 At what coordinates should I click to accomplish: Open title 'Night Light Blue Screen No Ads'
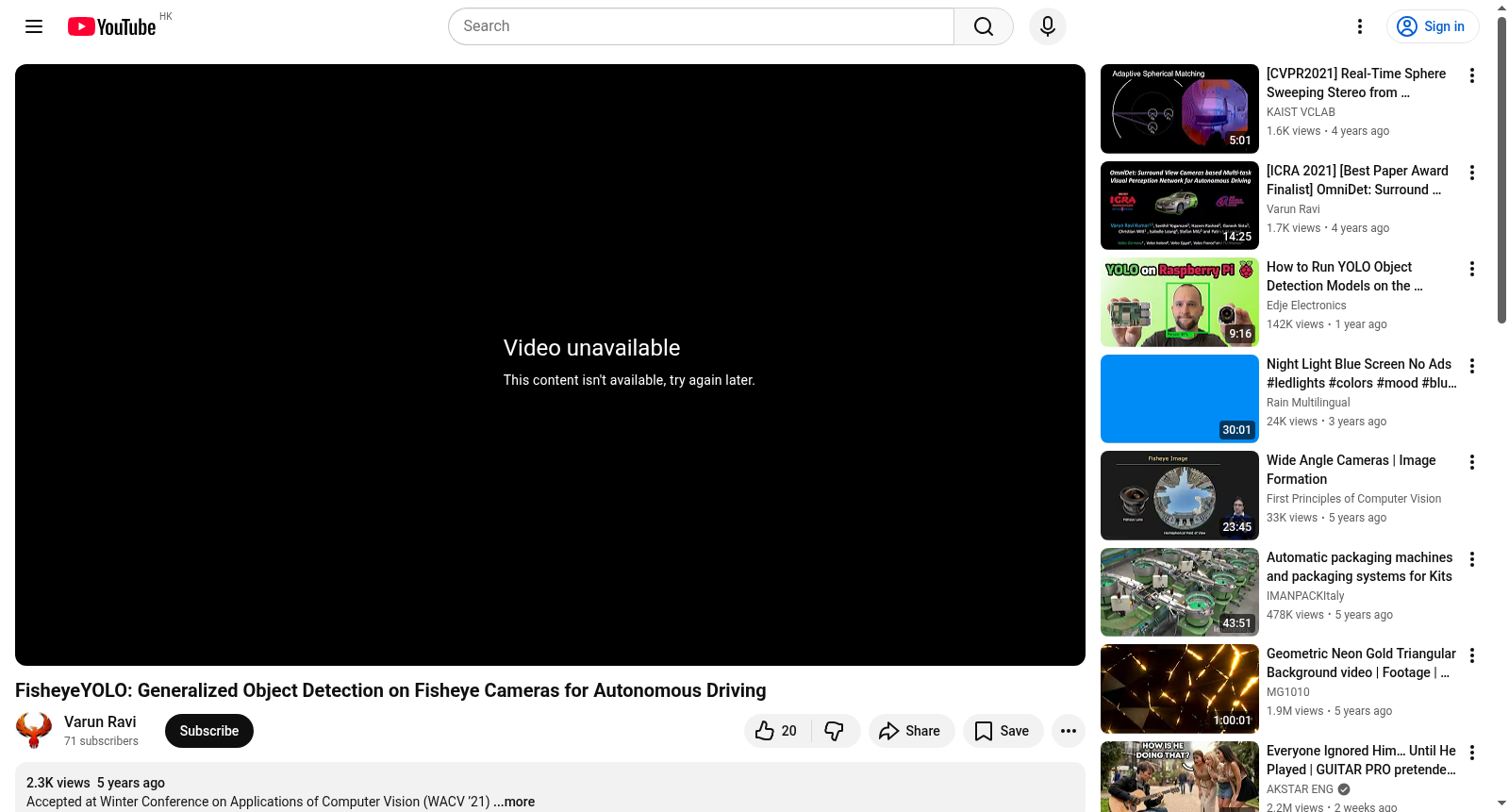pyautogui.click(x=1362, y=373)
